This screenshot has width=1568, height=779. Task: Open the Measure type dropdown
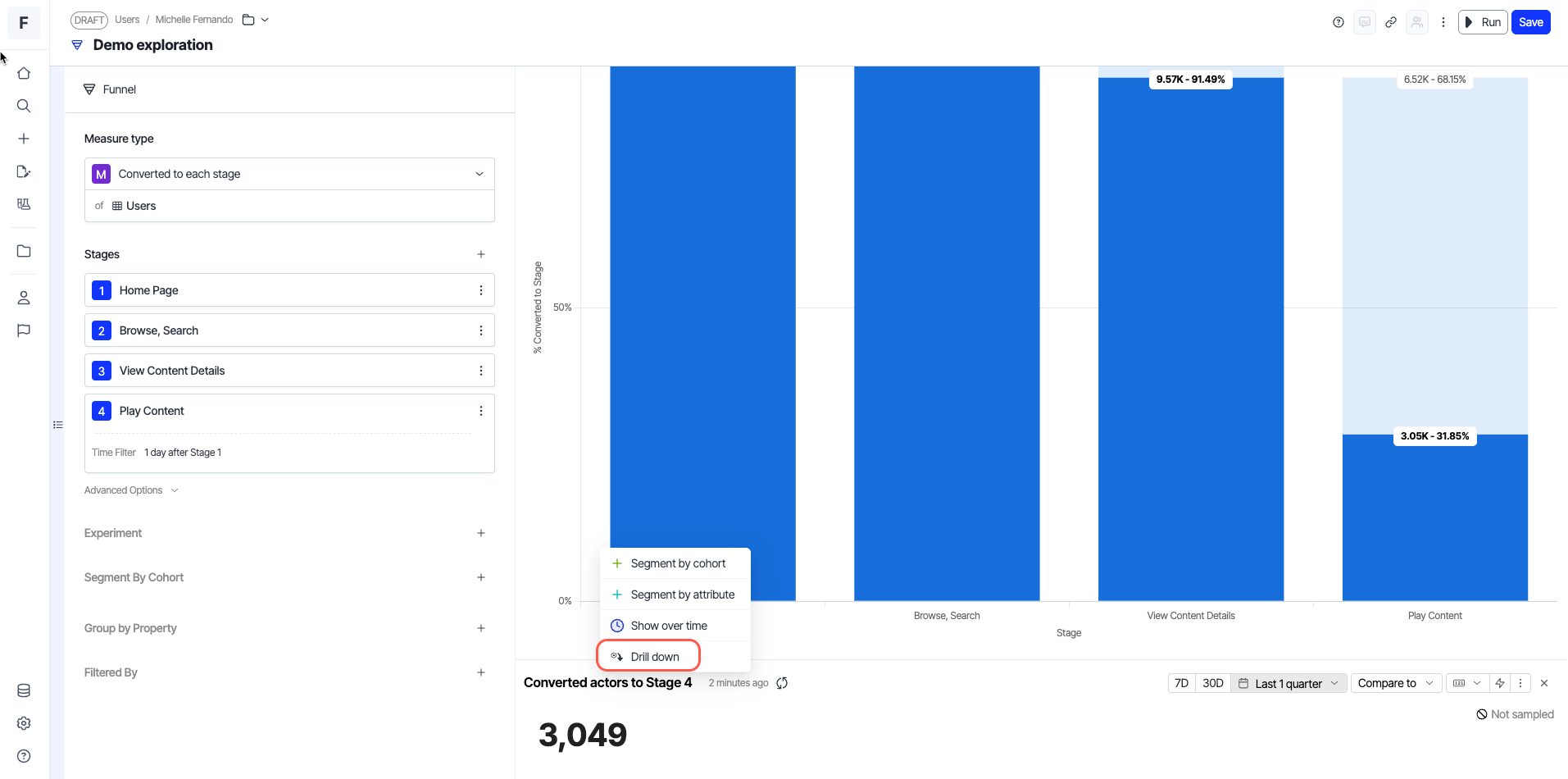point(289,174)
